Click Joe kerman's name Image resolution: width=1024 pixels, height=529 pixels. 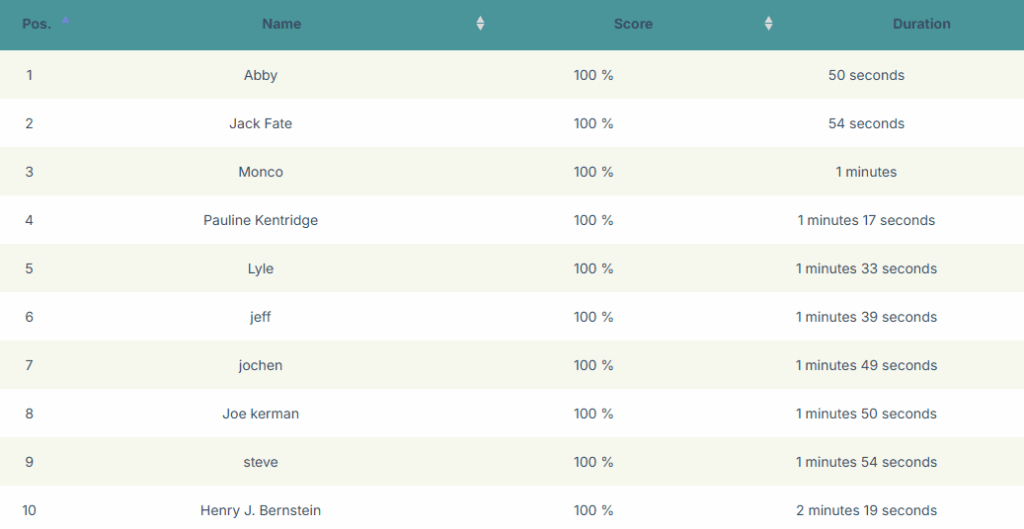coord(261,413)
